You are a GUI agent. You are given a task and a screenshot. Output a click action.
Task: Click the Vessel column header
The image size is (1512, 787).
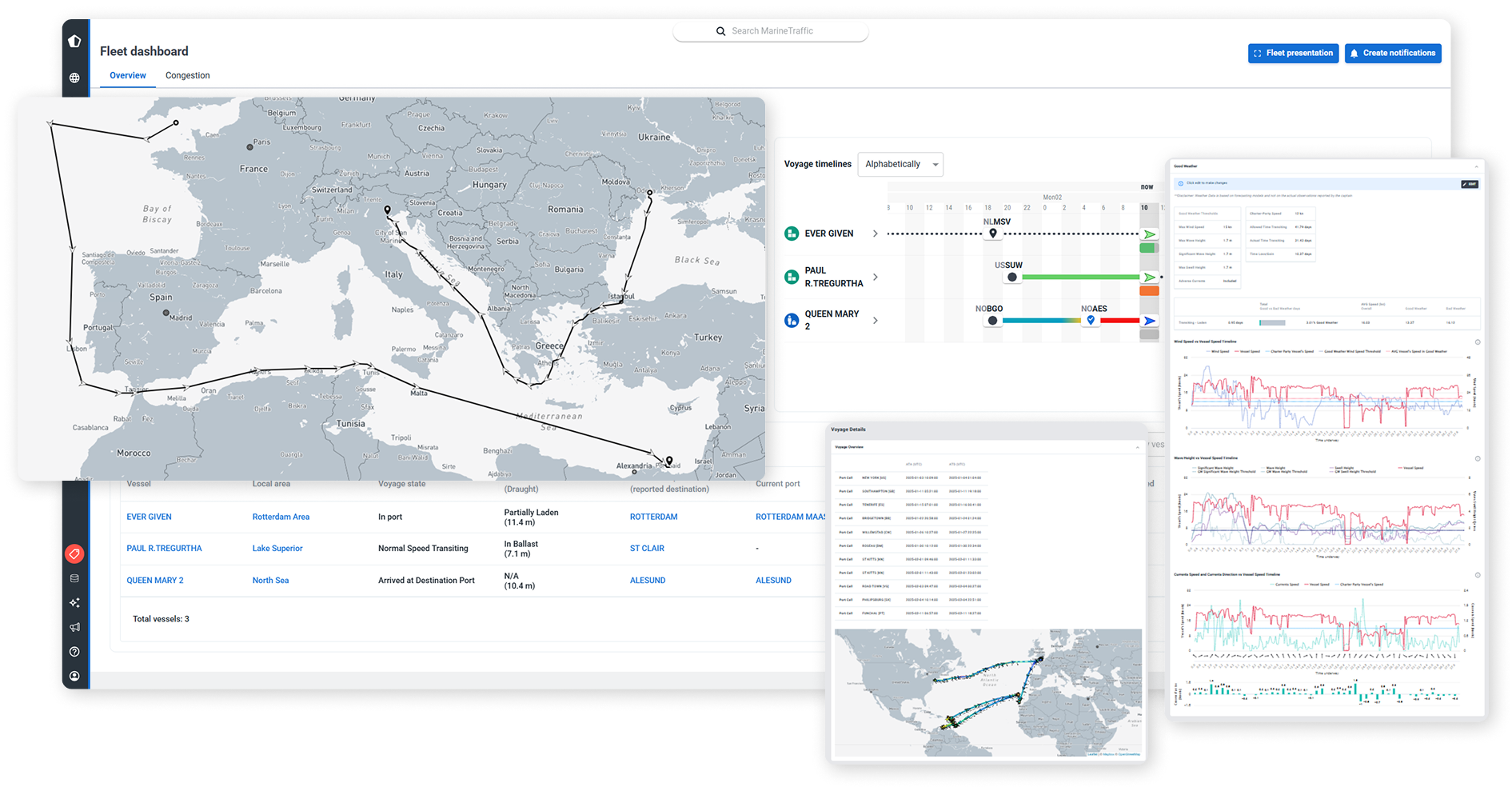coord(138,484)
